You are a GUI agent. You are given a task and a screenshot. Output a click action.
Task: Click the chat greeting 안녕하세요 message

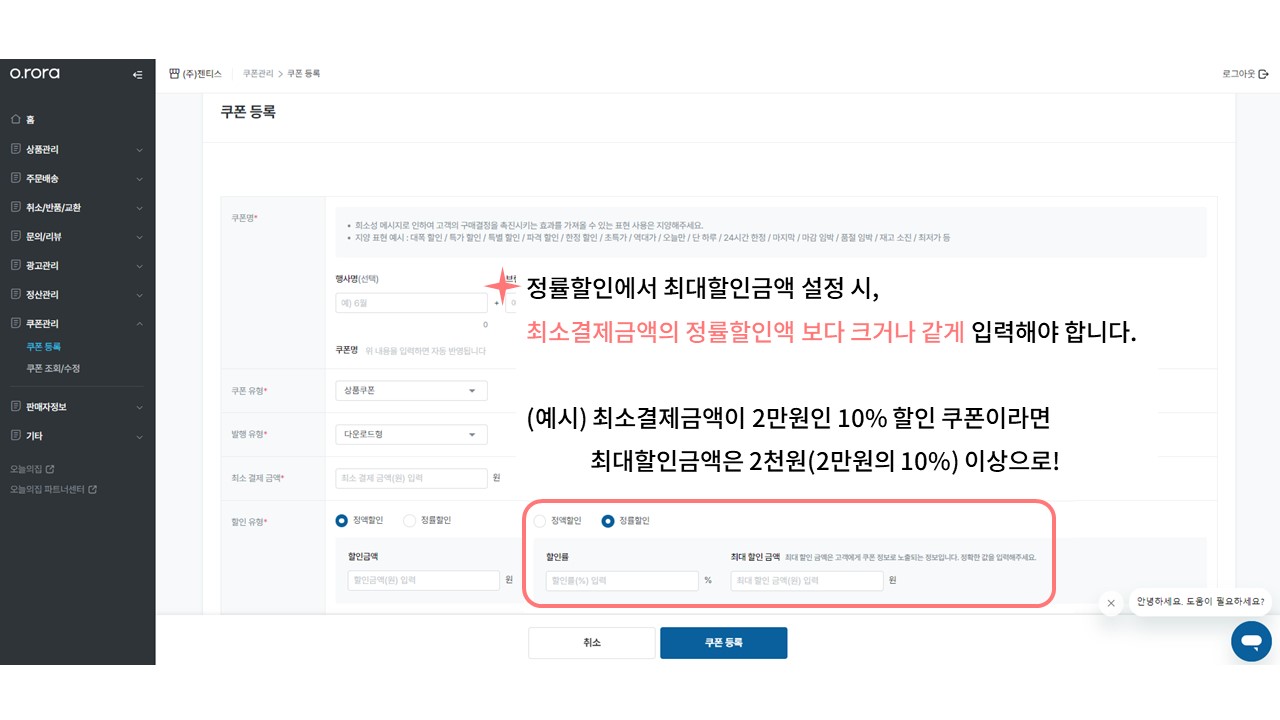click(1200, 602)
